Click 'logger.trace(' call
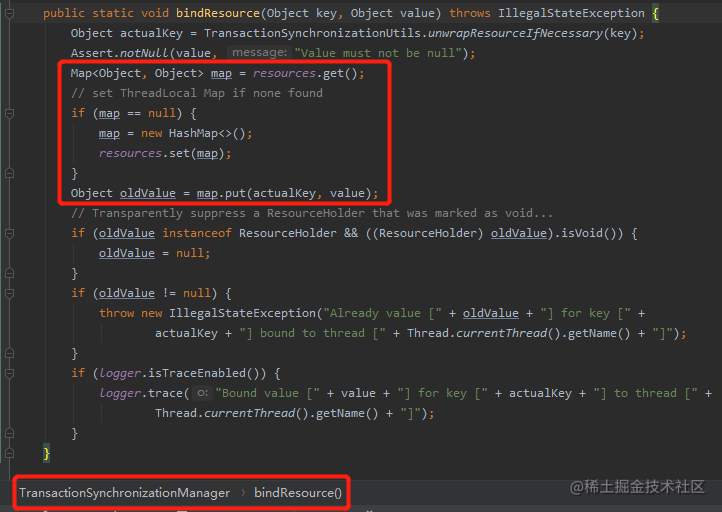 pos(144,393)
